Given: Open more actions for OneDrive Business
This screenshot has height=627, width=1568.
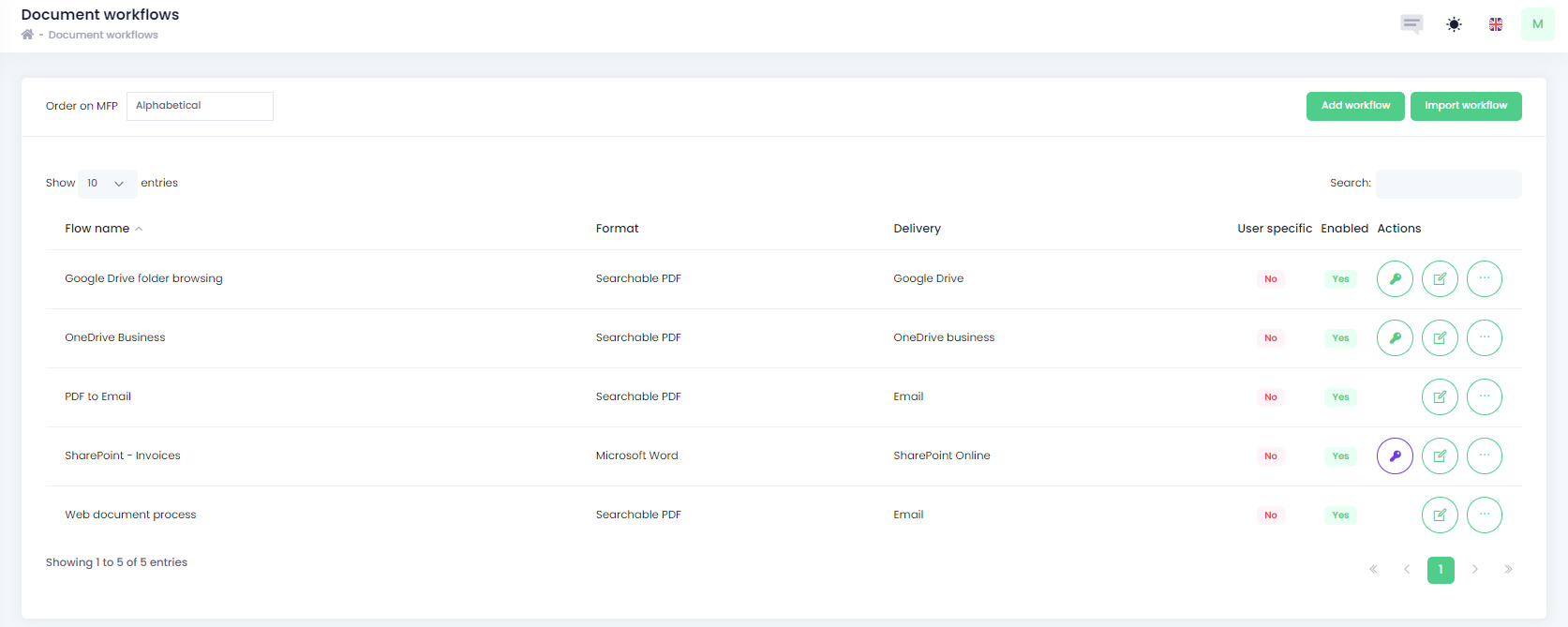Looking at the screenshot, I should coord(1485,337).
